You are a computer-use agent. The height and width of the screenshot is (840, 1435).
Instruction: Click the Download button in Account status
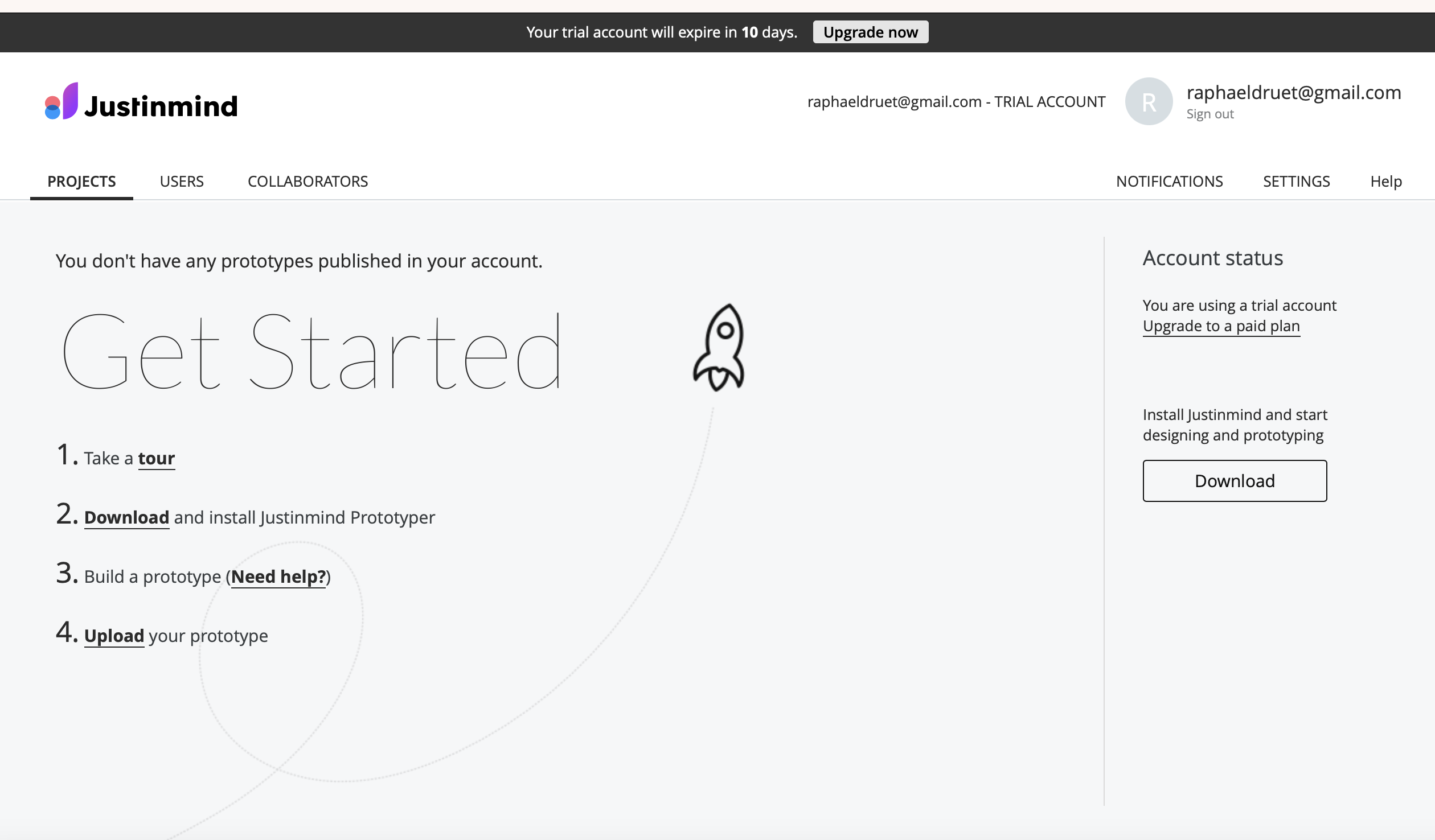pyautogui.click(x=1235, y=481)
